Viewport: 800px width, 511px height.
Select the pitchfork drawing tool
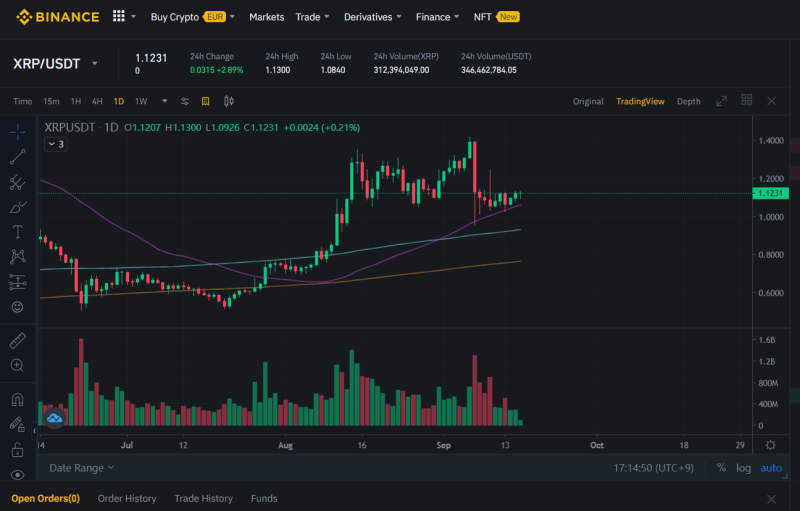(x=18, y=182)
